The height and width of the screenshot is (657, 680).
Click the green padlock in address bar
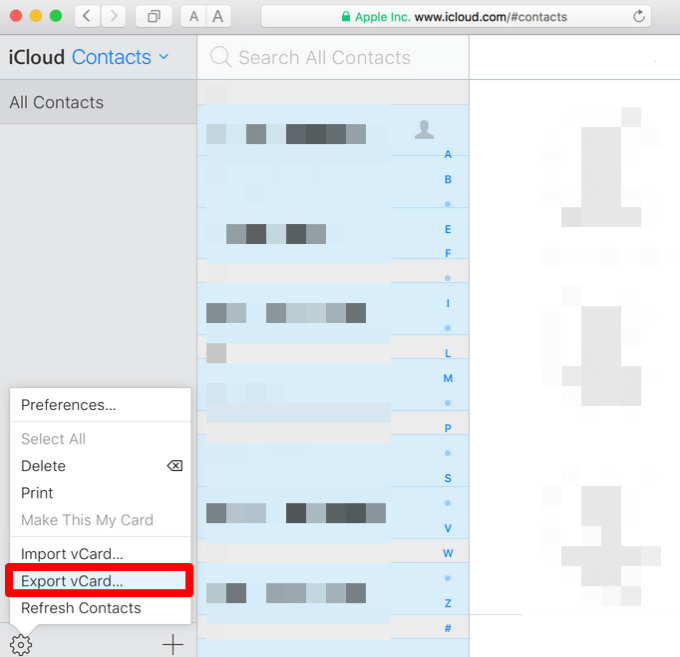click(x=346, y=16)
